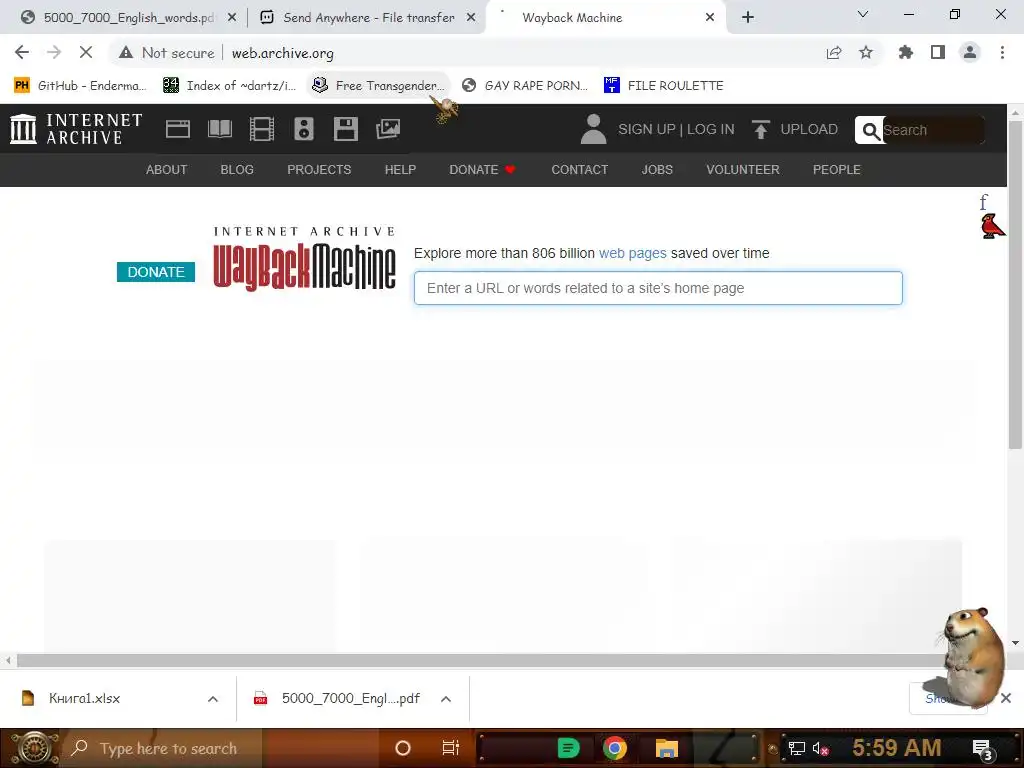Focus the Archive Search field
Screen dimensions: 1024x768
(932, 131)
